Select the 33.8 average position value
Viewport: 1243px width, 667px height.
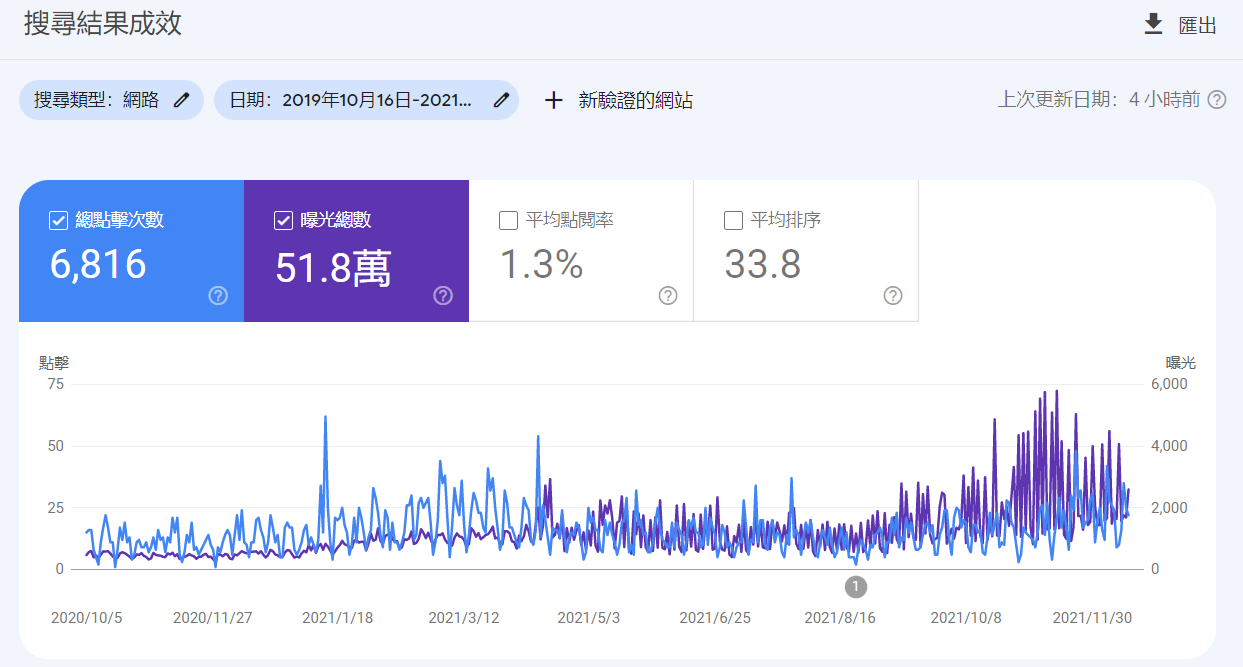763,265
